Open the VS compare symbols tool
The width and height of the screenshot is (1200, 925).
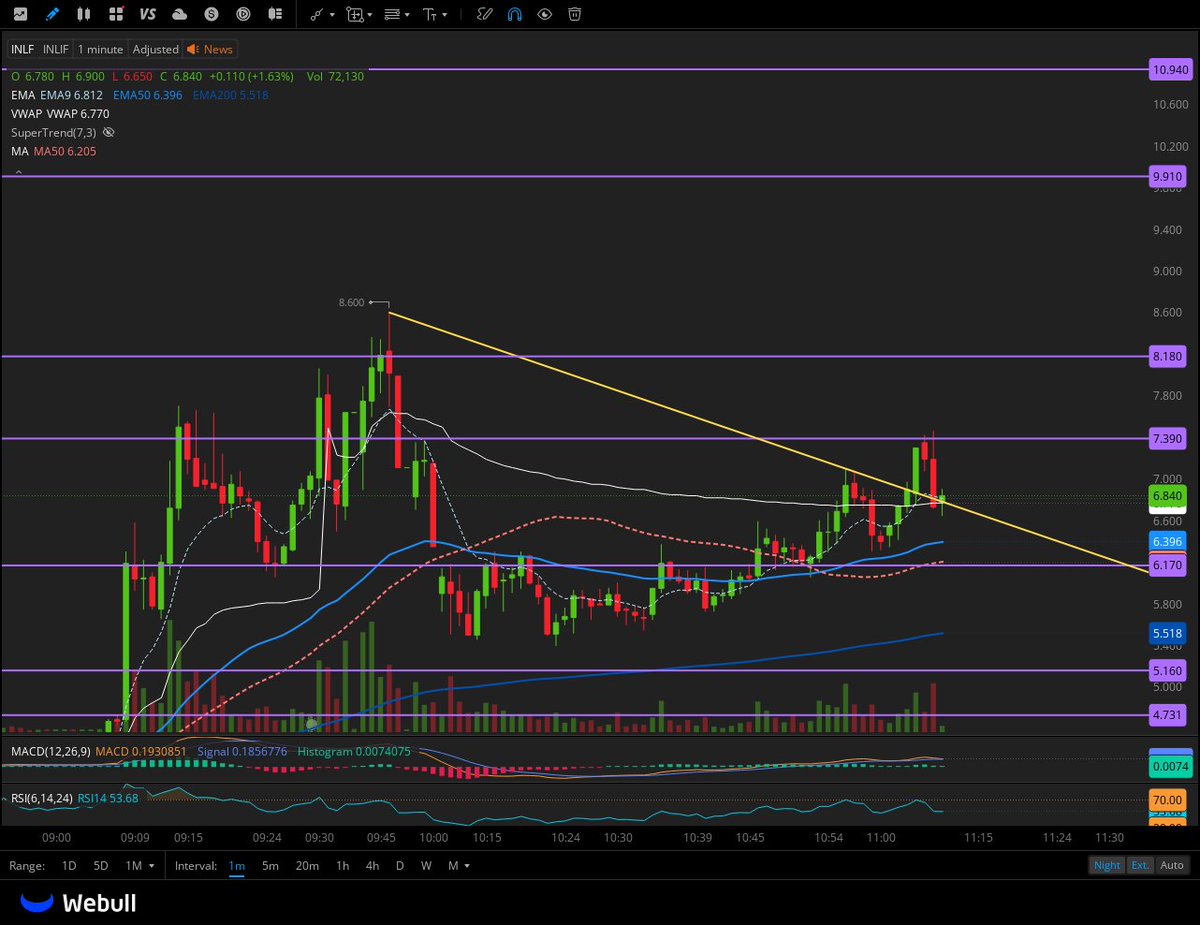click(x=148, y=14)
